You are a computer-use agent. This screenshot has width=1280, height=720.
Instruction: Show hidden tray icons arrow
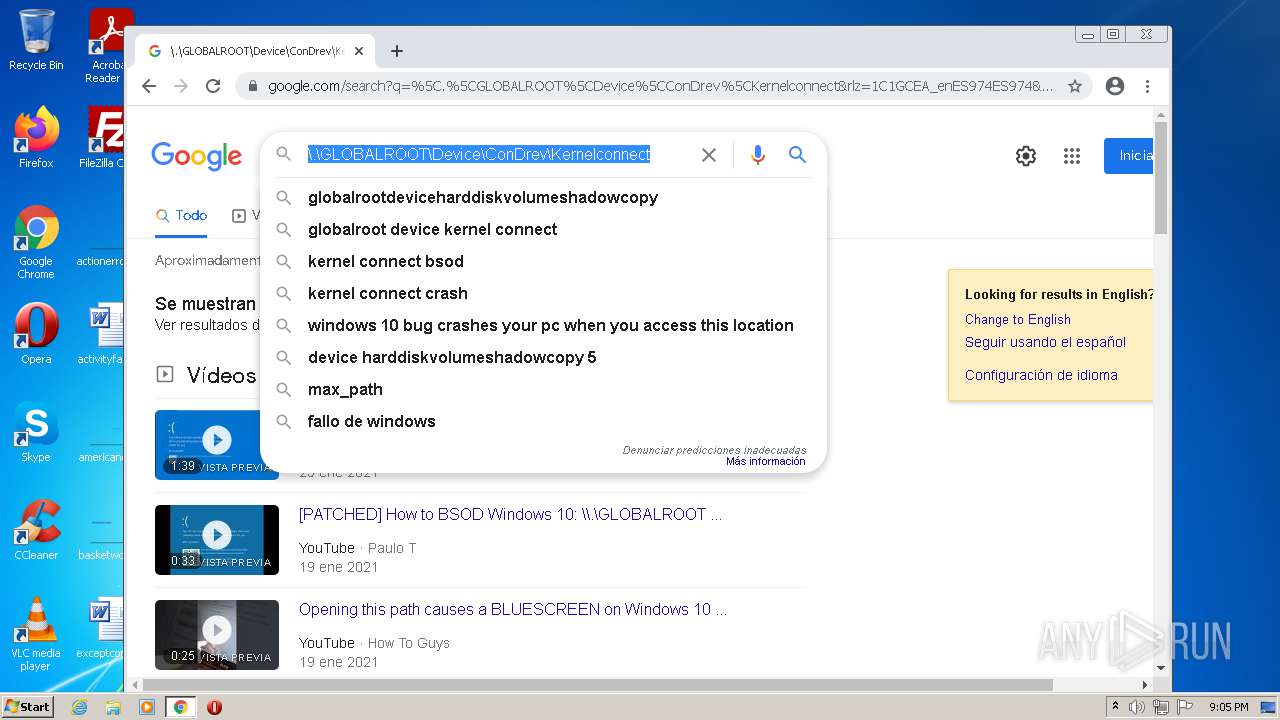[1115, 707]
